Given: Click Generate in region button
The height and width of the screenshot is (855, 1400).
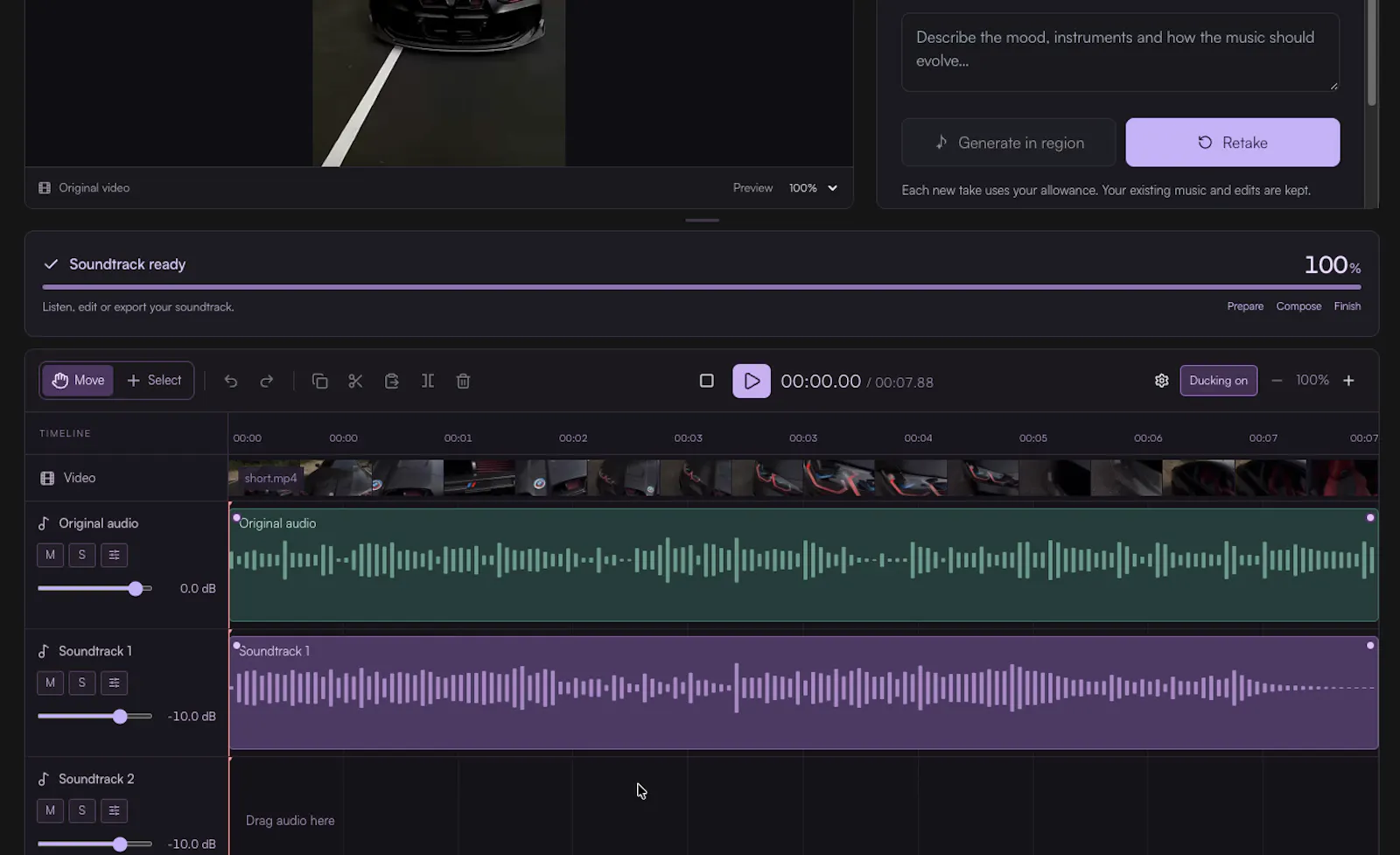Looking at the screenshot, I should click(x=1009, y=143).
